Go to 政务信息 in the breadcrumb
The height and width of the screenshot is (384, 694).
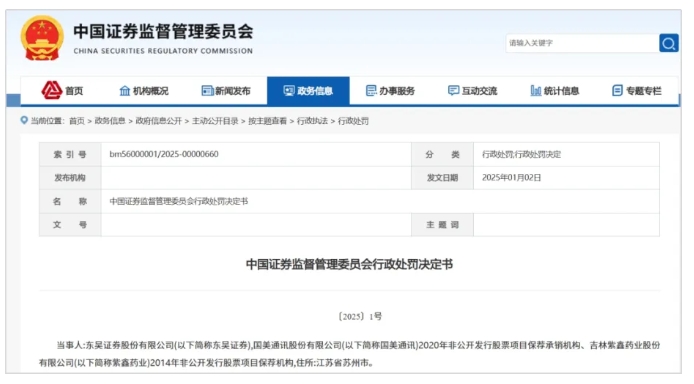click(110, 121)
